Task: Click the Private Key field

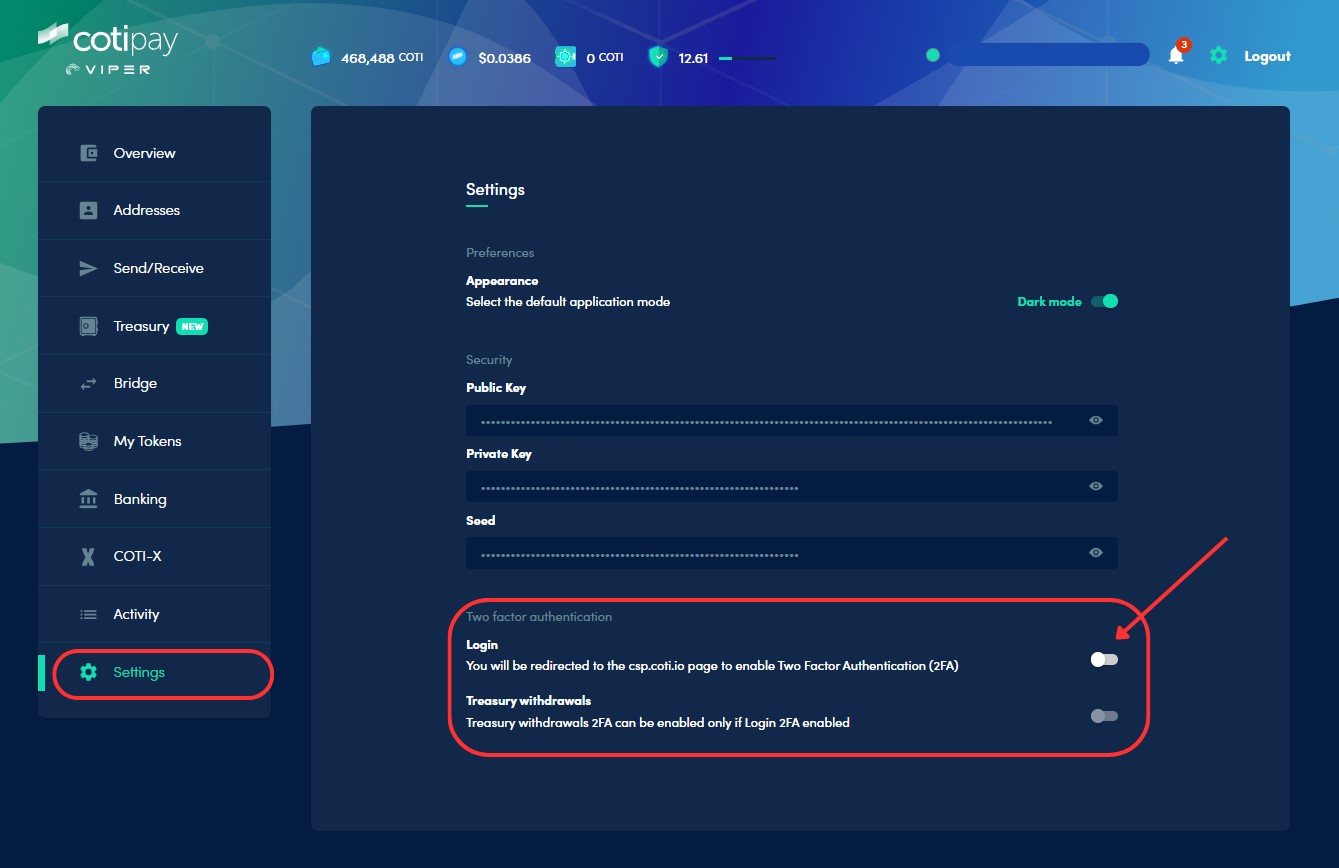Action: point(792,486)
